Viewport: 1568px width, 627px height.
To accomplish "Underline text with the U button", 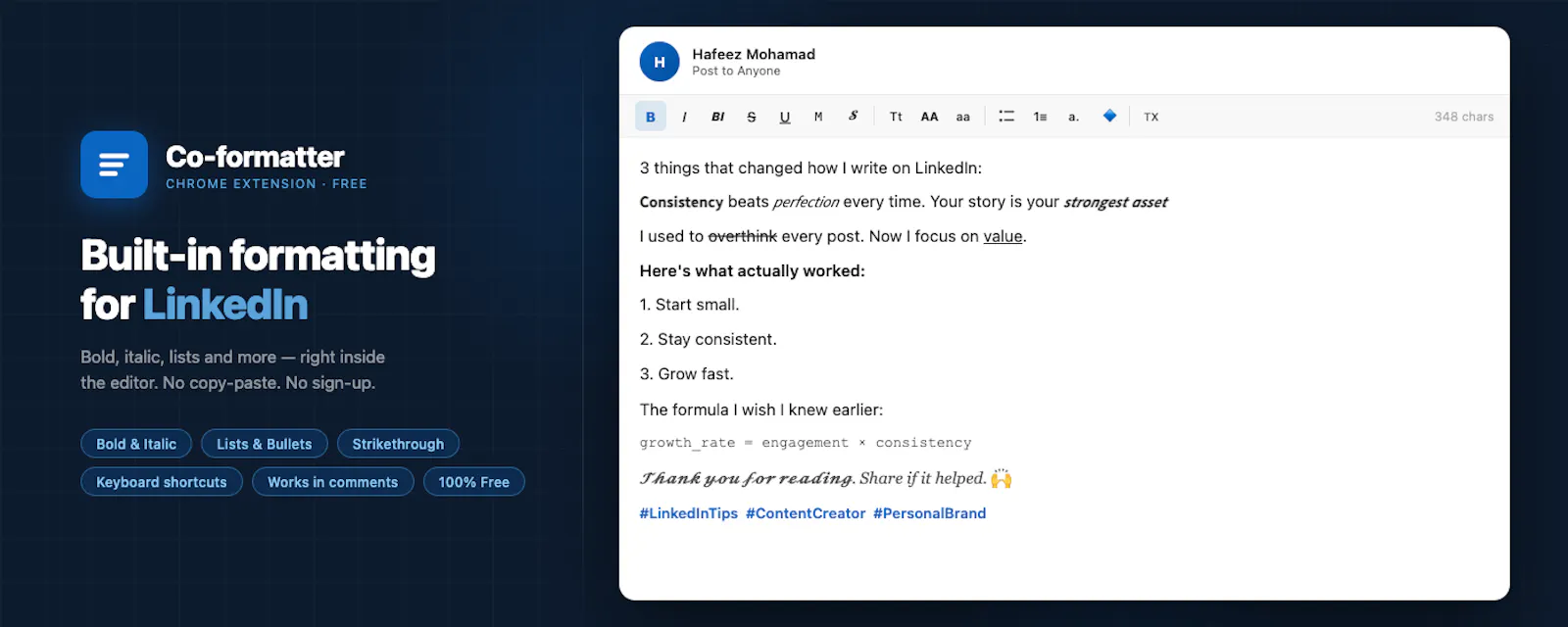I will point(785,117).
